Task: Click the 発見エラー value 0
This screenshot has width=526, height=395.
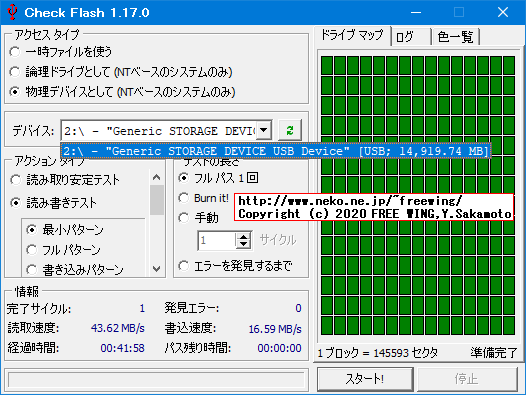Action: tap(298, 308)
